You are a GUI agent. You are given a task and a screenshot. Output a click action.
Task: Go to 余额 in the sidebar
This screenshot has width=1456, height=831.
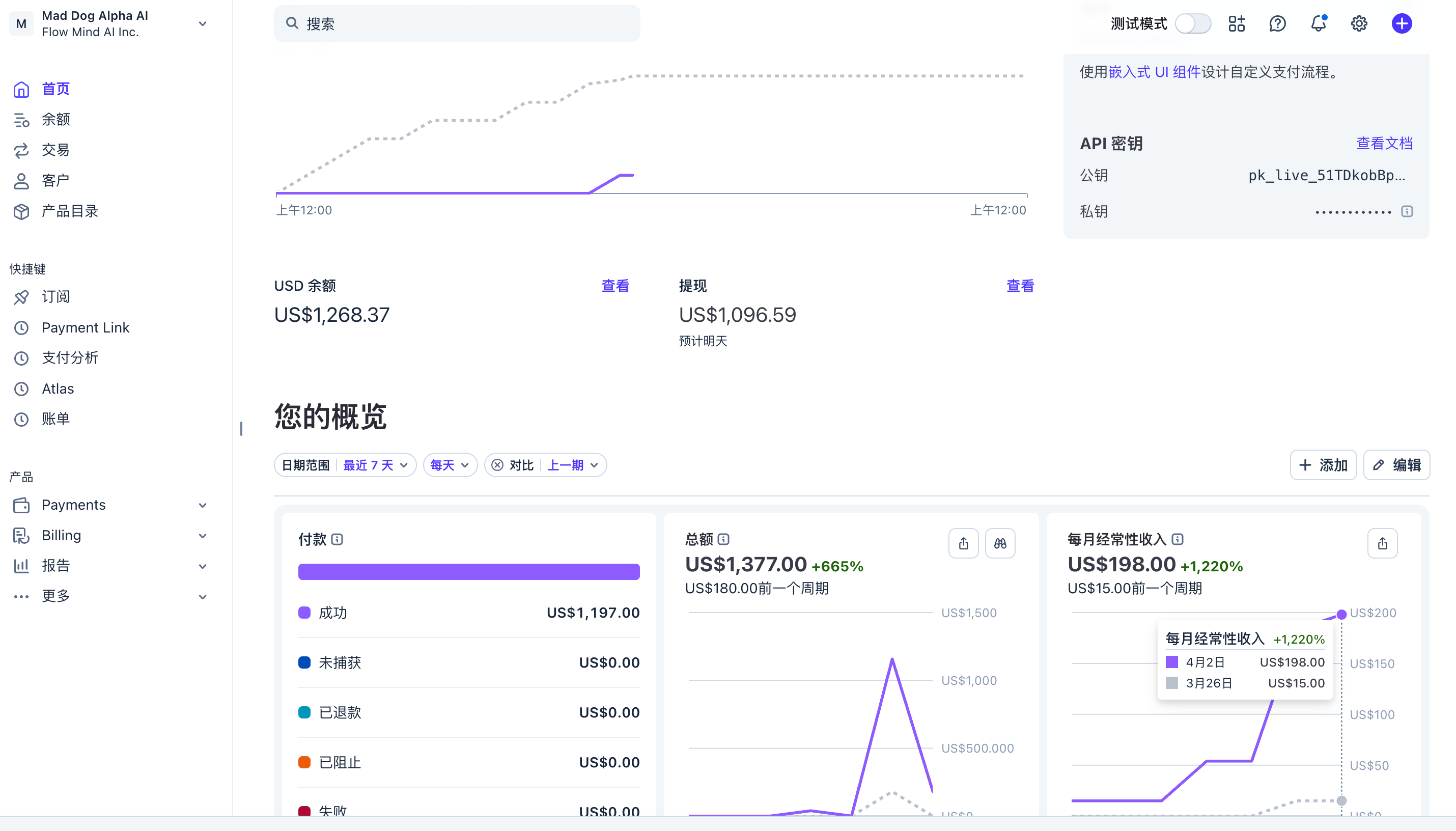coord(55,119)
